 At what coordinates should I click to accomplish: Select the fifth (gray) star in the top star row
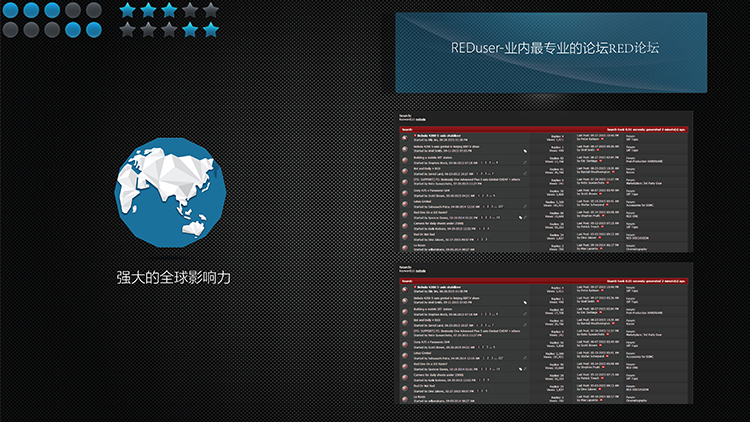click(x=210, y=10)
